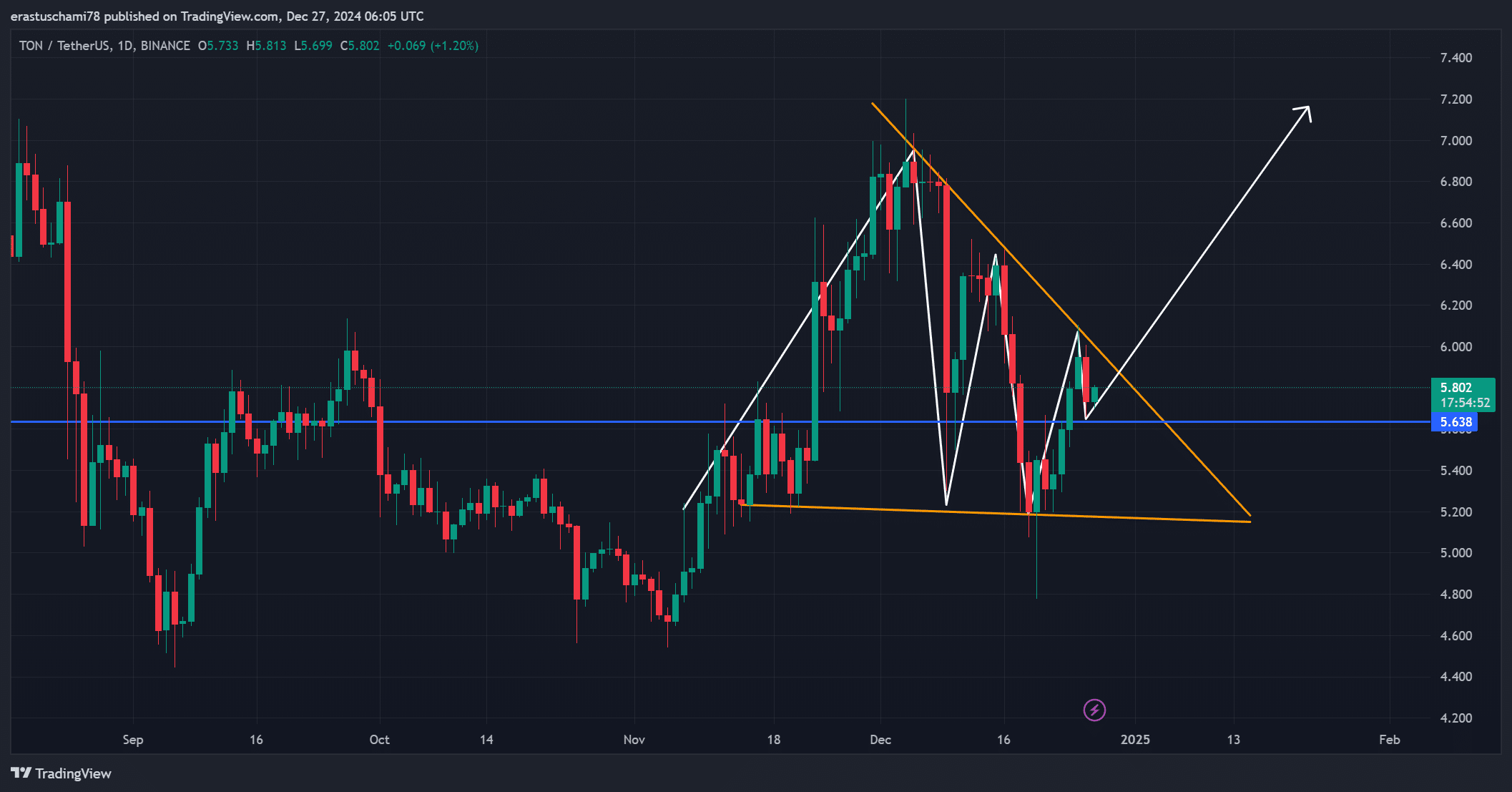Click the 4.400 price axis label

pos(1456,676)
